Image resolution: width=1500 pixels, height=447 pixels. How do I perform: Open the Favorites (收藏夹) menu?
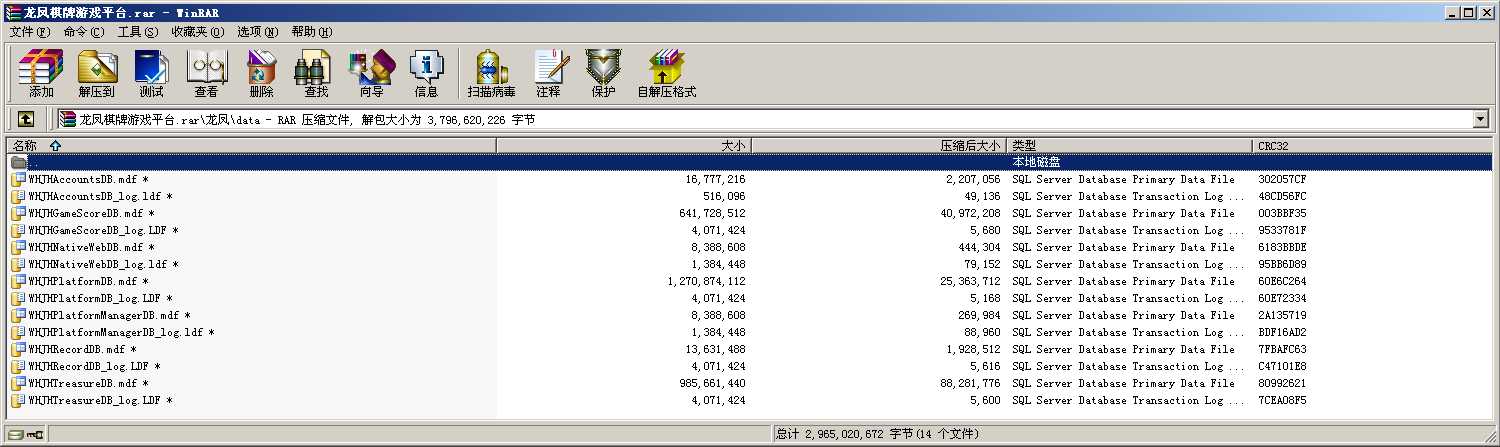[x=197, y=32]
